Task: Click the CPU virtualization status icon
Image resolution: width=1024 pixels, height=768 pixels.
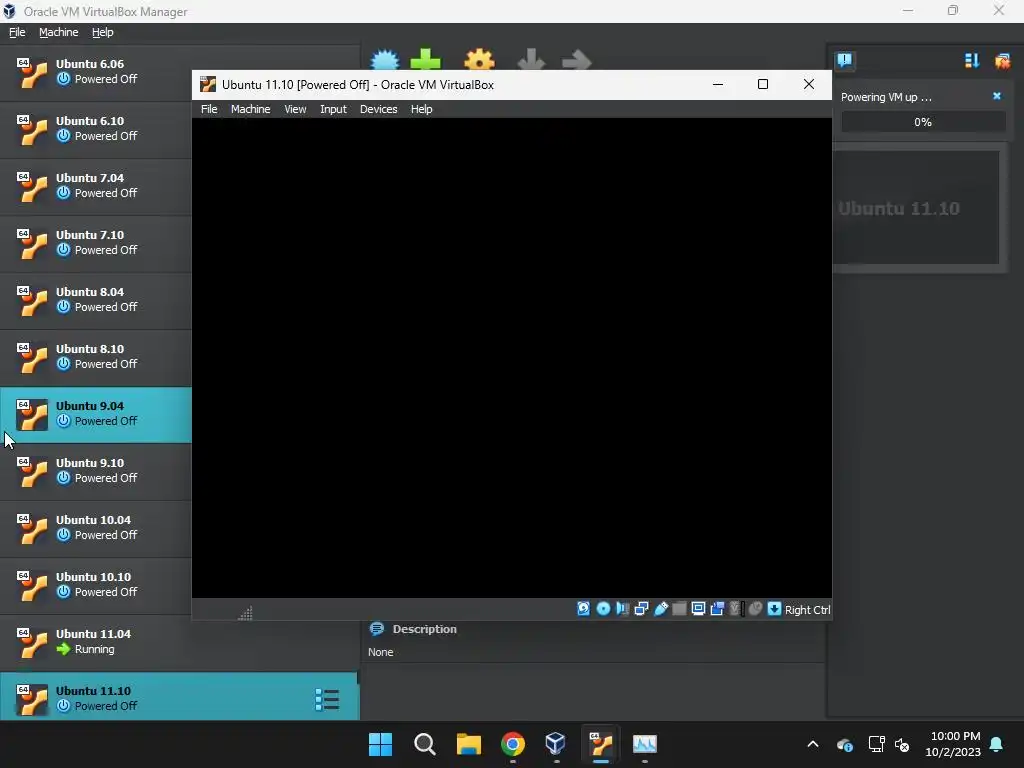Action: (736, 609)
